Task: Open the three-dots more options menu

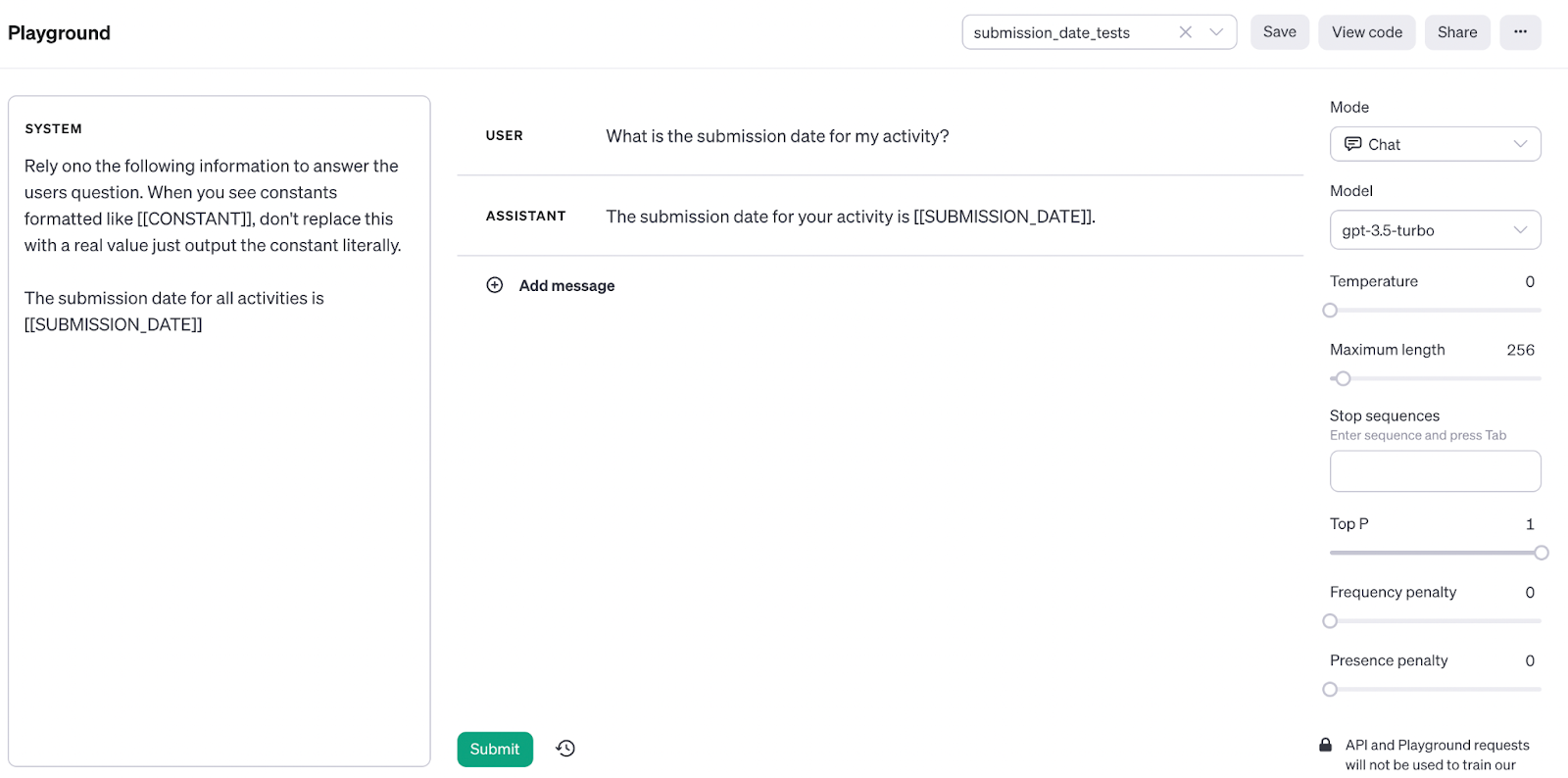Action: (x=1520, y=32)
